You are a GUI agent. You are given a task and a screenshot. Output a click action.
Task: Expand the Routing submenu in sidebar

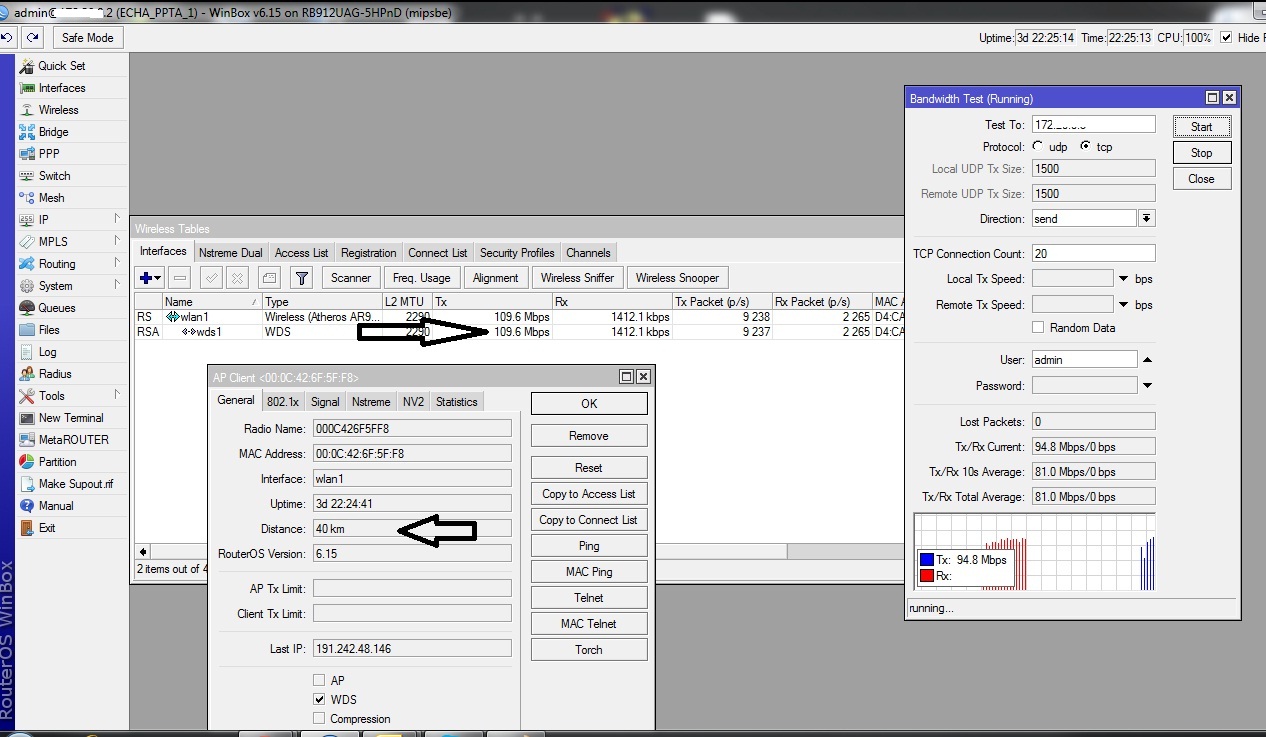tap(116, 264)
